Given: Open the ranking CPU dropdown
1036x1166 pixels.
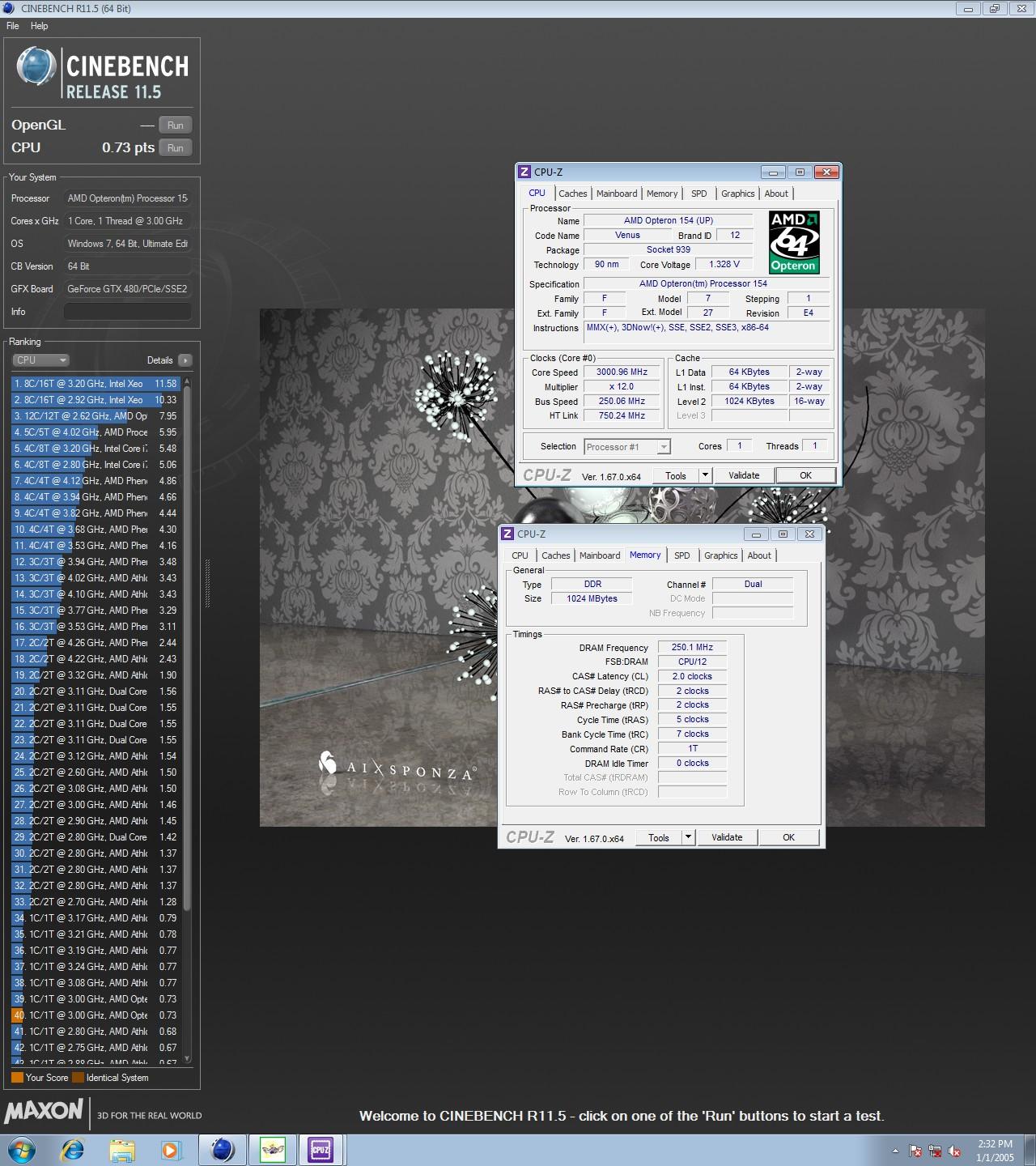Looking at the screenshot, I should [40, 360].
